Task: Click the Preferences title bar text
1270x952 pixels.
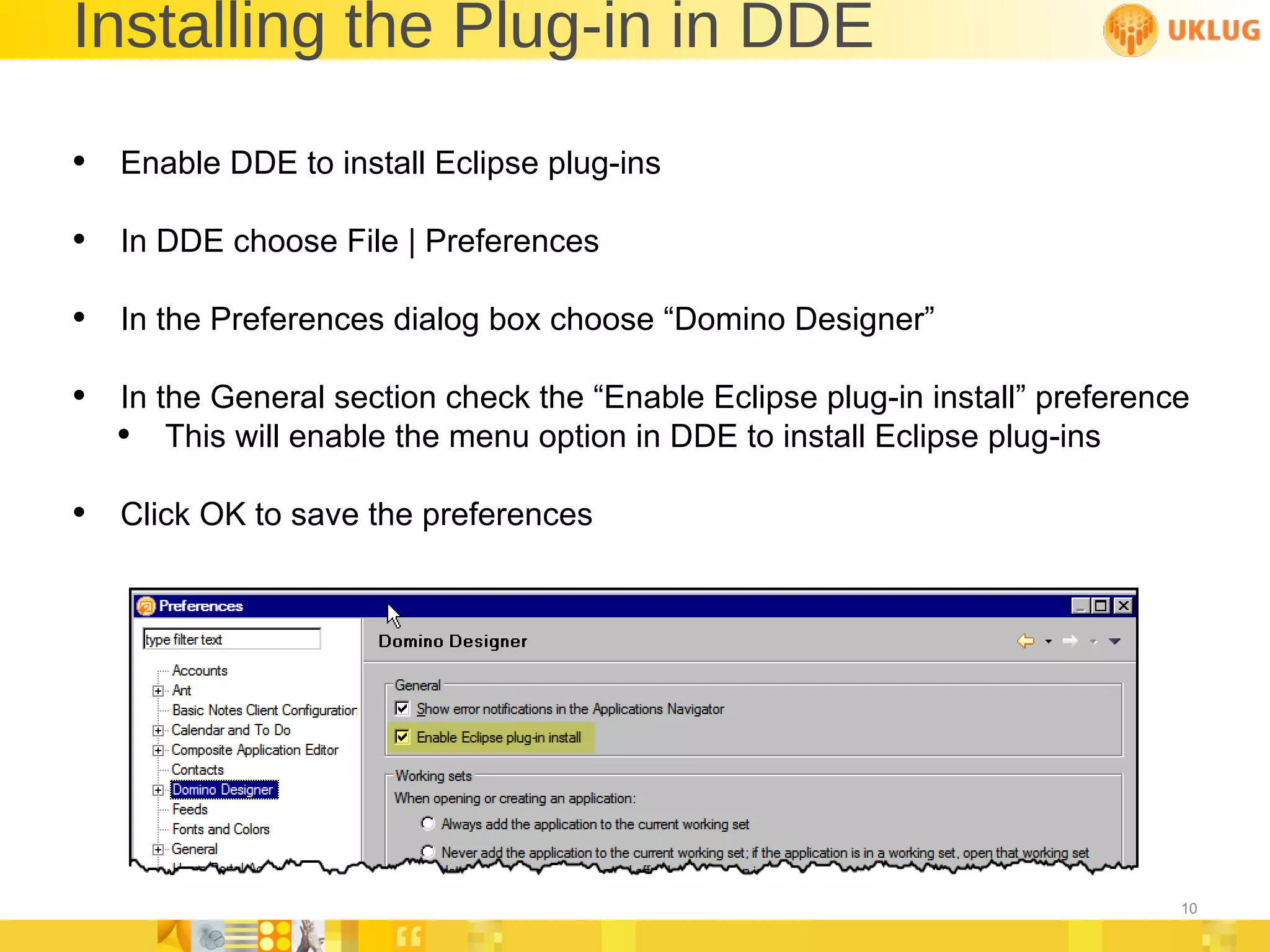Action: 201,606
